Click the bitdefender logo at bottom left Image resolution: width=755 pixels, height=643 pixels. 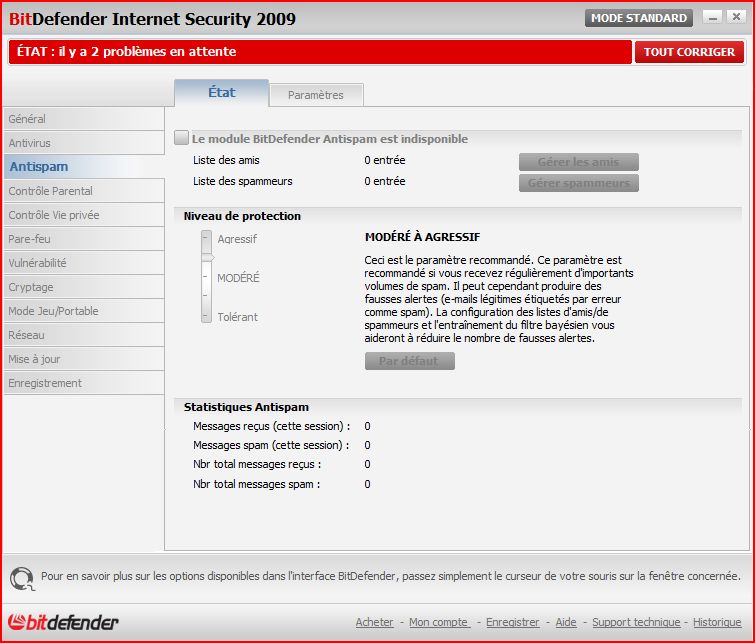pyautogui.click(x=63, y=622)
